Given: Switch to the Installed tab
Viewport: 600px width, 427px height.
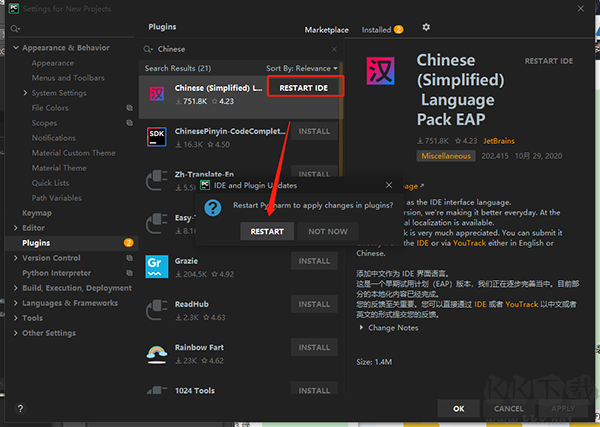Looking at the screenshot, I should click(382, 30).
